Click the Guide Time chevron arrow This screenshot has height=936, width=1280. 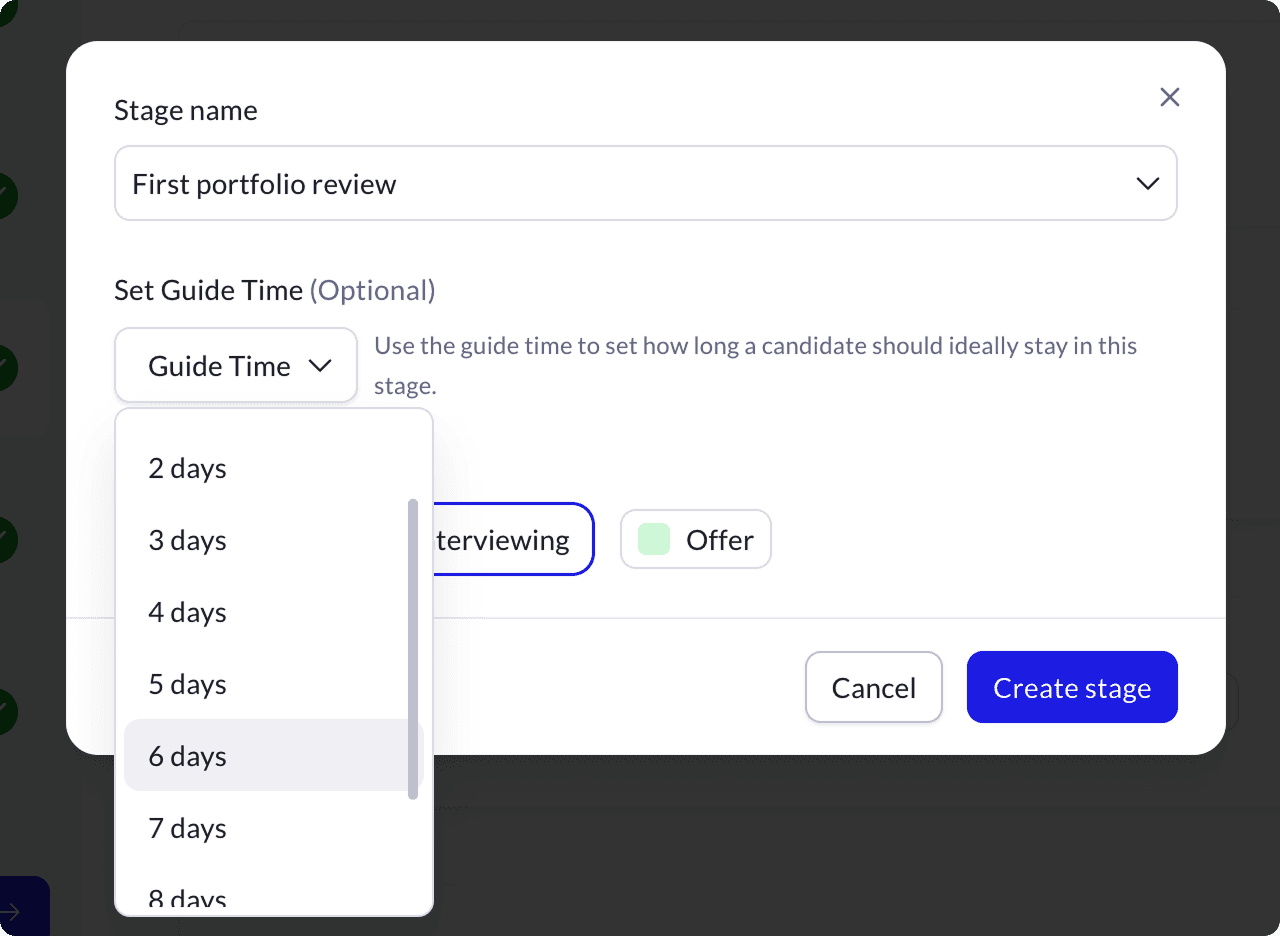pyautogui.click(x=320, y=366)
